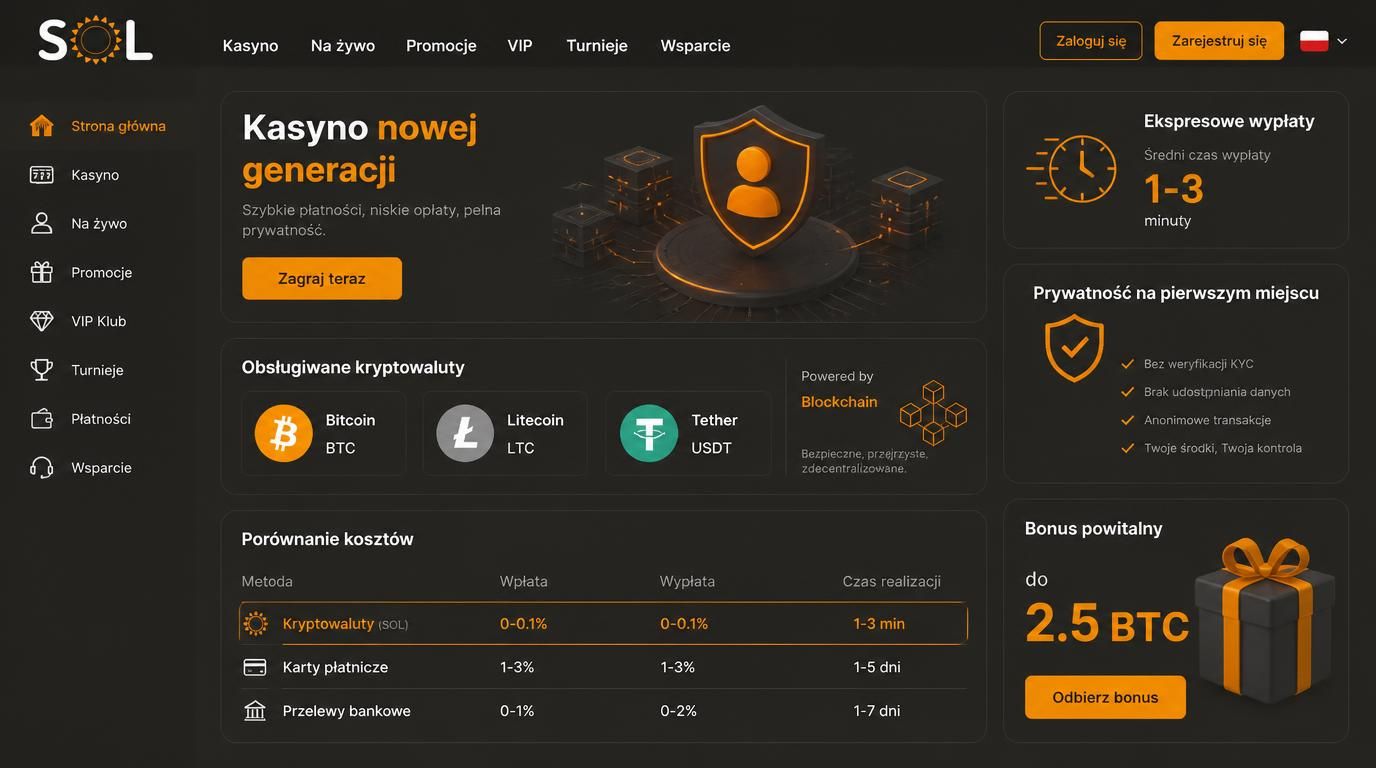Click the SOL sun logo
The width and height of the screenshot is (1376, 768).
(95, 40)
